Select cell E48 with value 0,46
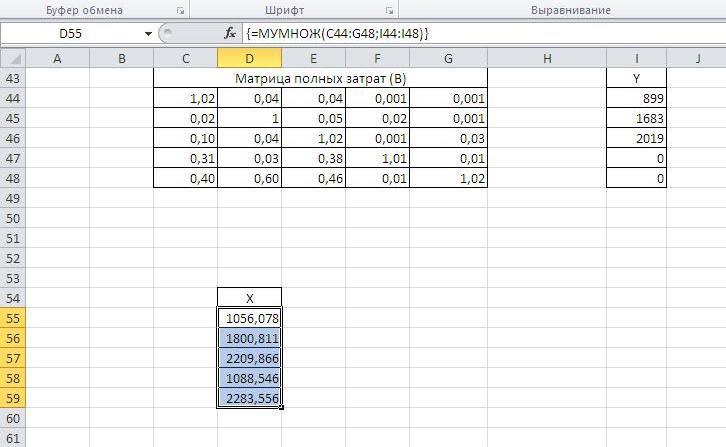This screenshot has width=726, height=447. pos(313,178)
